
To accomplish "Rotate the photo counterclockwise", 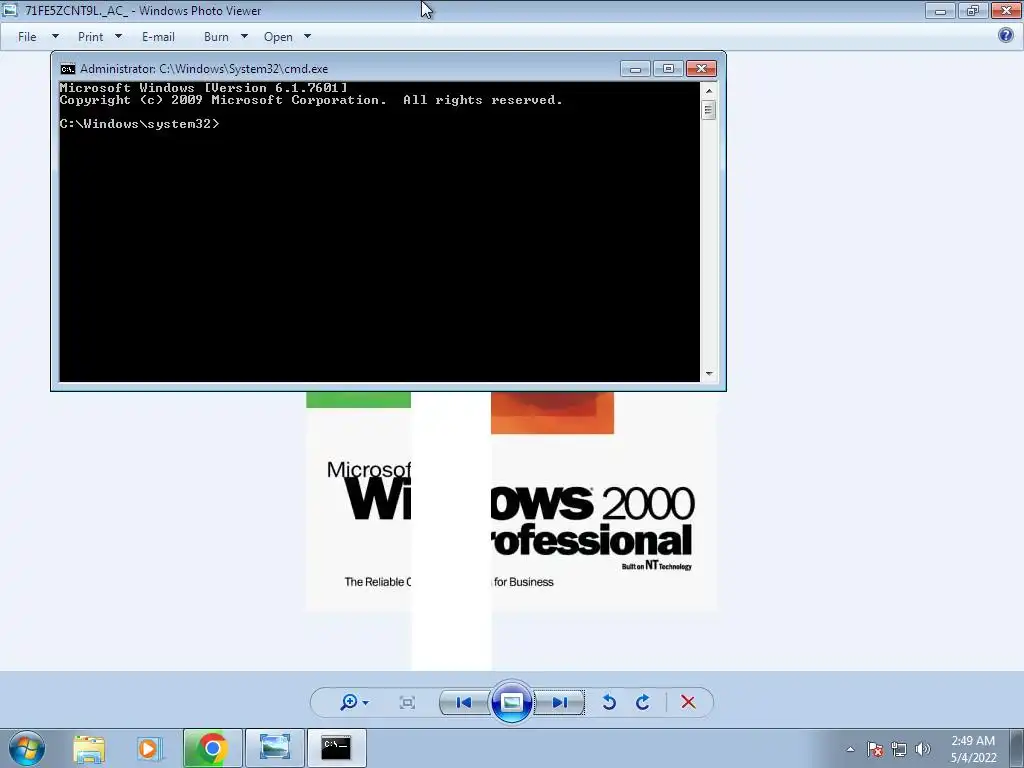I will 609,702.
